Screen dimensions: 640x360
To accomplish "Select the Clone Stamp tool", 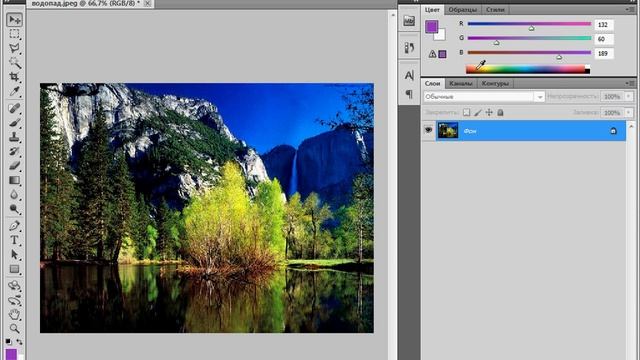I will (x=14, y=137).
